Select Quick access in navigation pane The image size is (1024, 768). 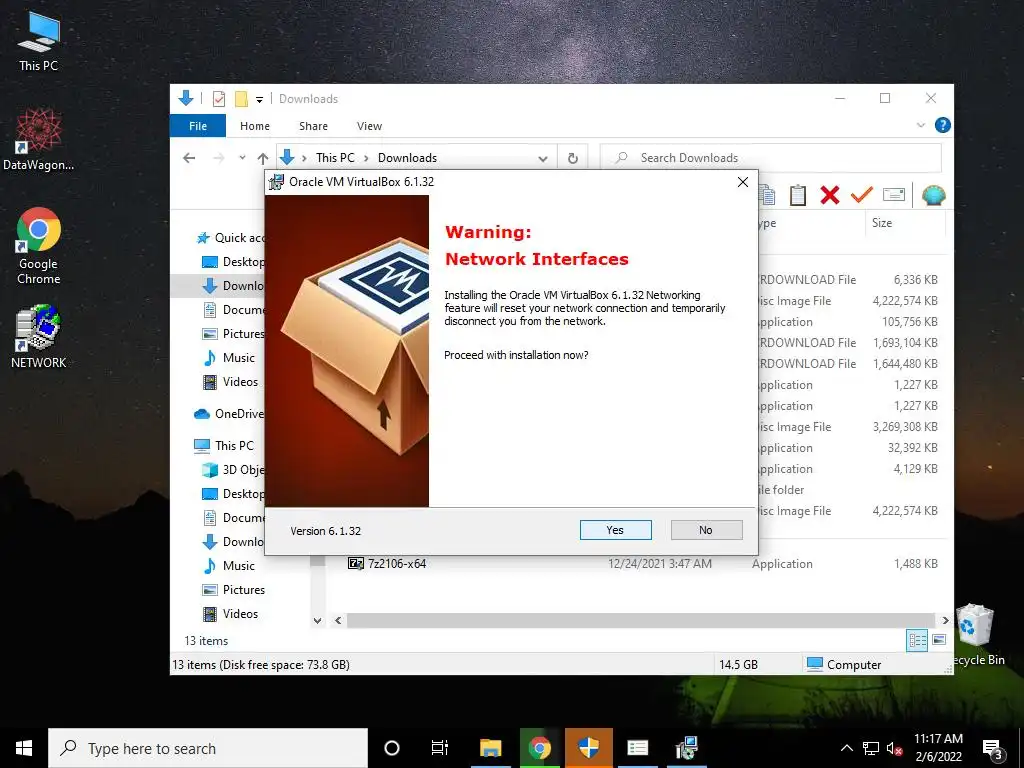tap(230, 238)
